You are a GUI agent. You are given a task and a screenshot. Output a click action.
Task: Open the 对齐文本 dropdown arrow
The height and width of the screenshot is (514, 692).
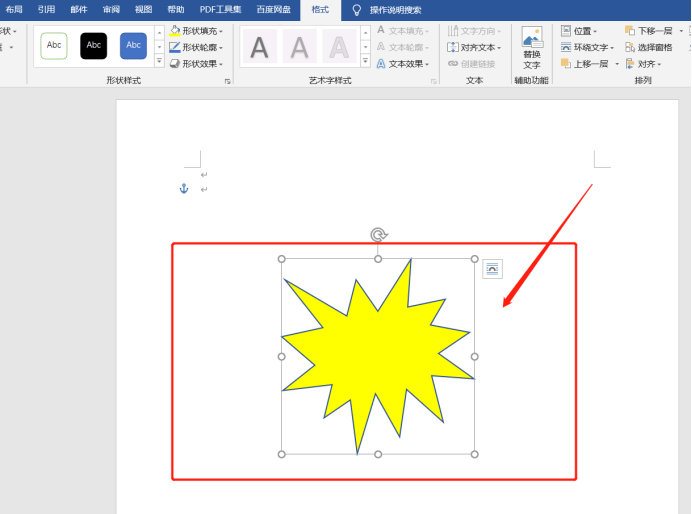pyautogui.click(x=499, y=48)
